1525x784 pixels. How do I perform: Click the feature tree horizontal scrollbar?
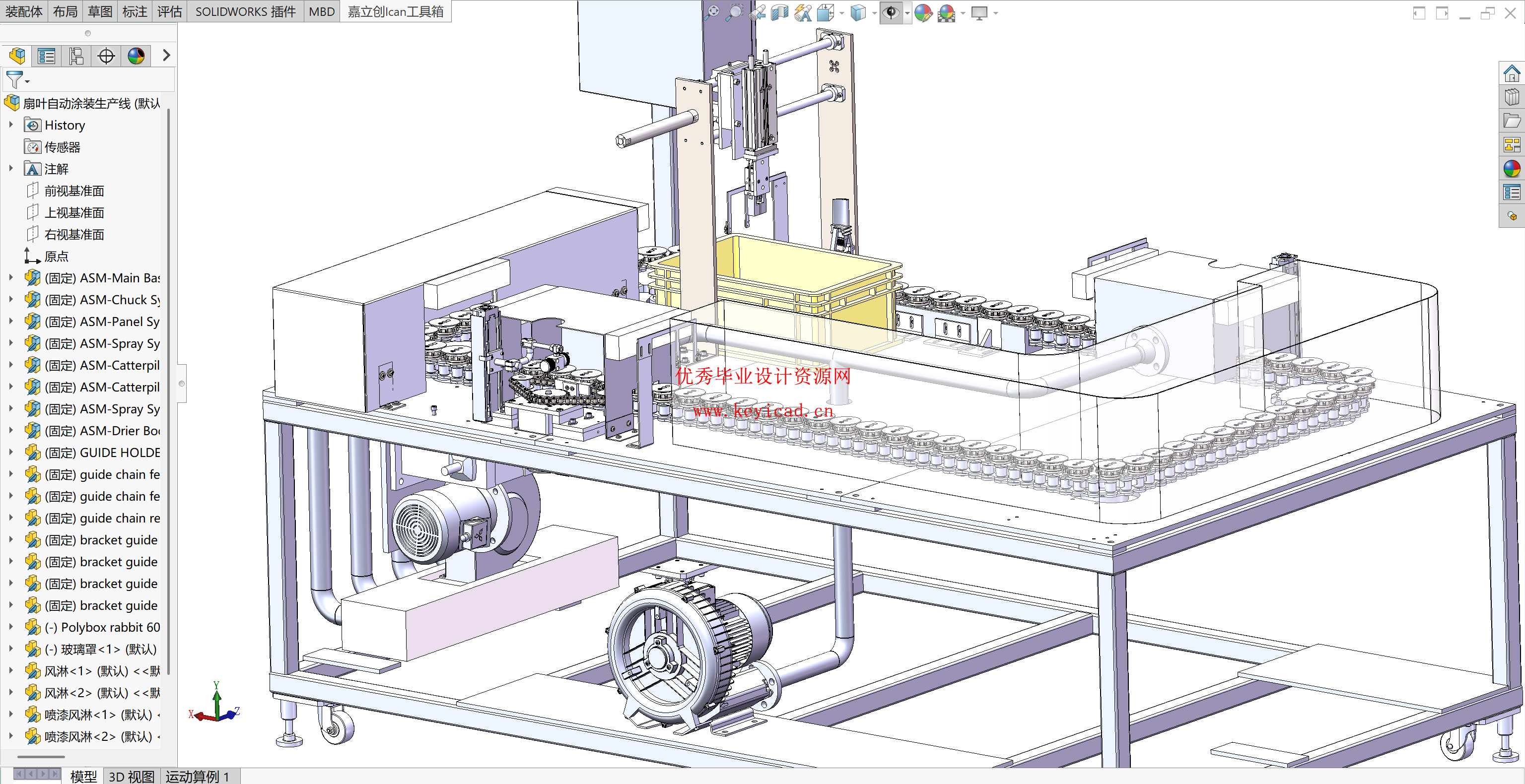point(41,757)
